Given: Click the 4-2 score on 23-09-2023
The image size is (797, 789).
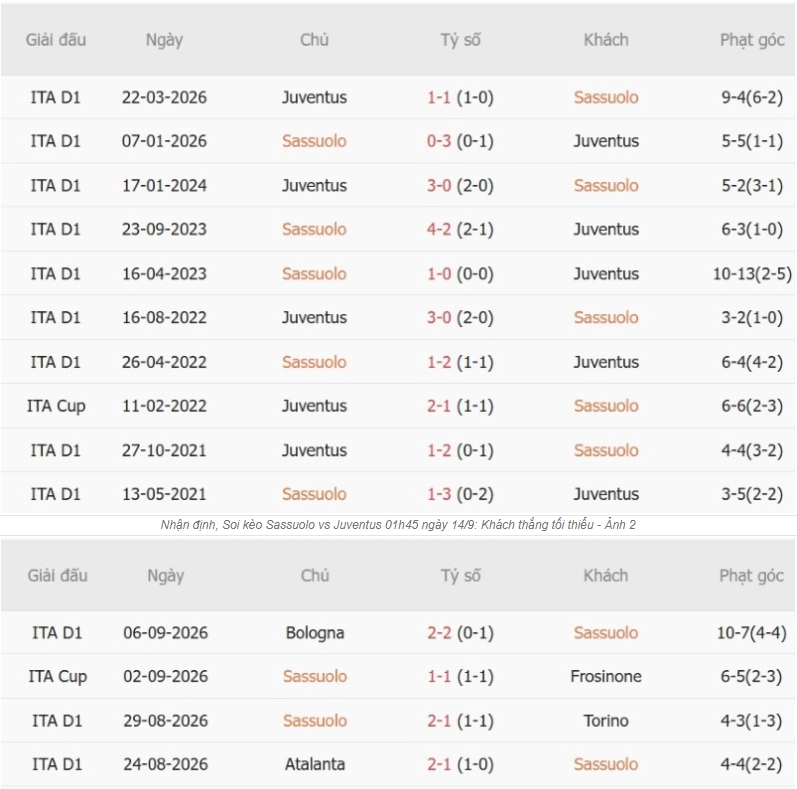Looking at the screenshot, I should (x=439, y=229).
